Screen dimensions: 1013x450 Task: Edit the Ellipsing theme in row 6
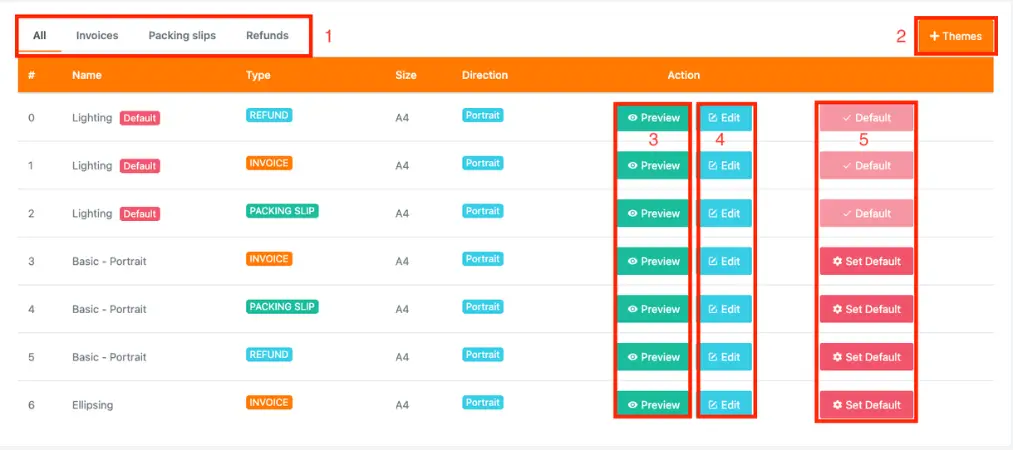[725, 405]
